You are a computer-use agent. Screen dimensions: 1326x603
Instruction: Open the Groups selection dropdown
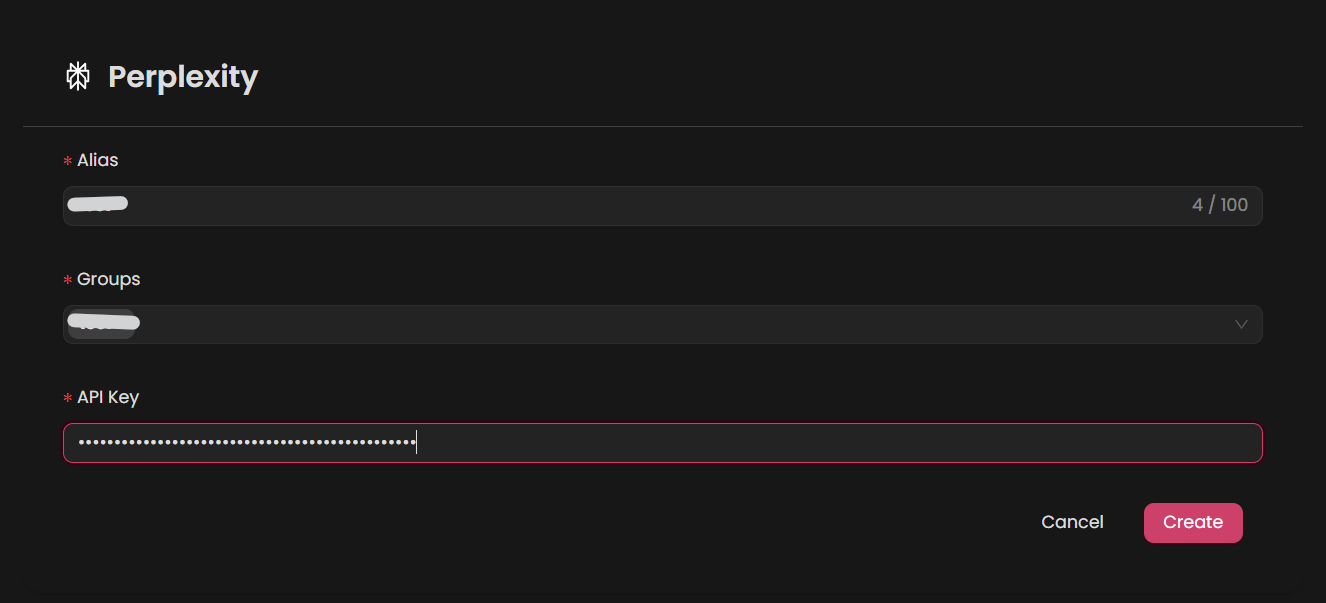pyautogui.click(x=660, y=324)
